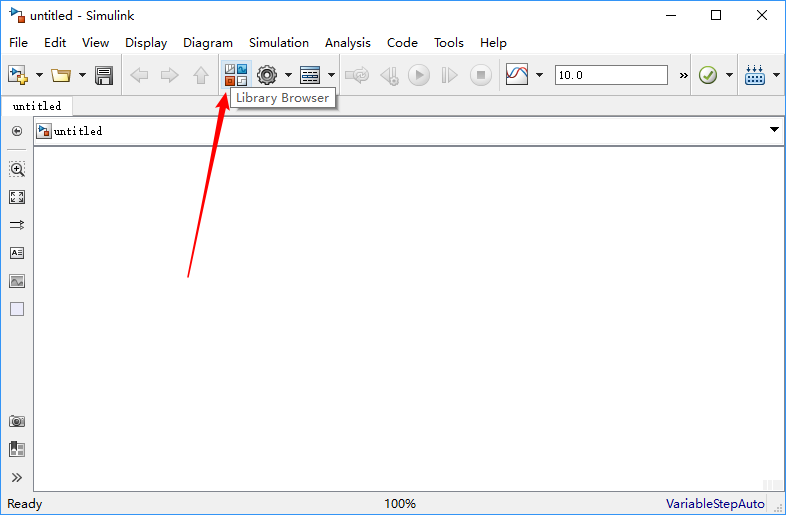The width and height of the screenshot is (786, 515).
Task: Open the New Model dropdown arrow
Action: pos(39,75)
